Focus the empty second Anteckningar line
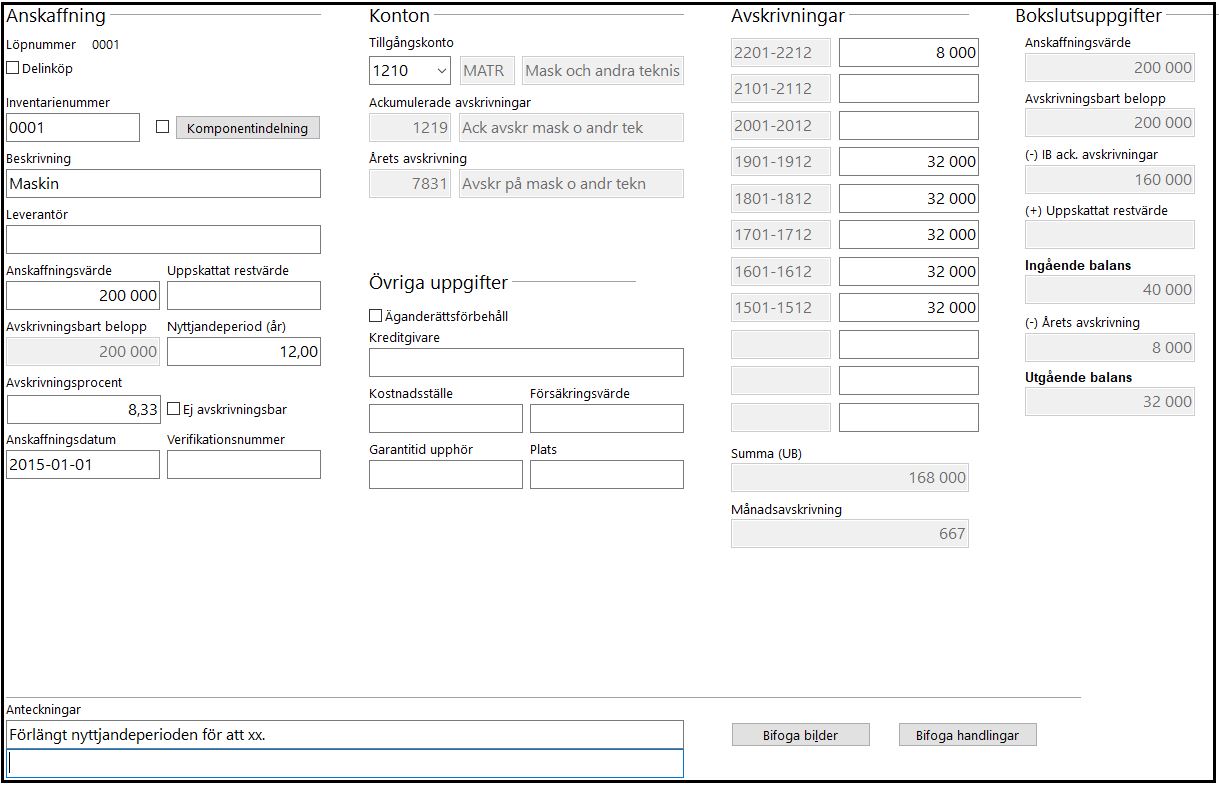The width and height of the screenshot is (1219, 787). [345, 763]
